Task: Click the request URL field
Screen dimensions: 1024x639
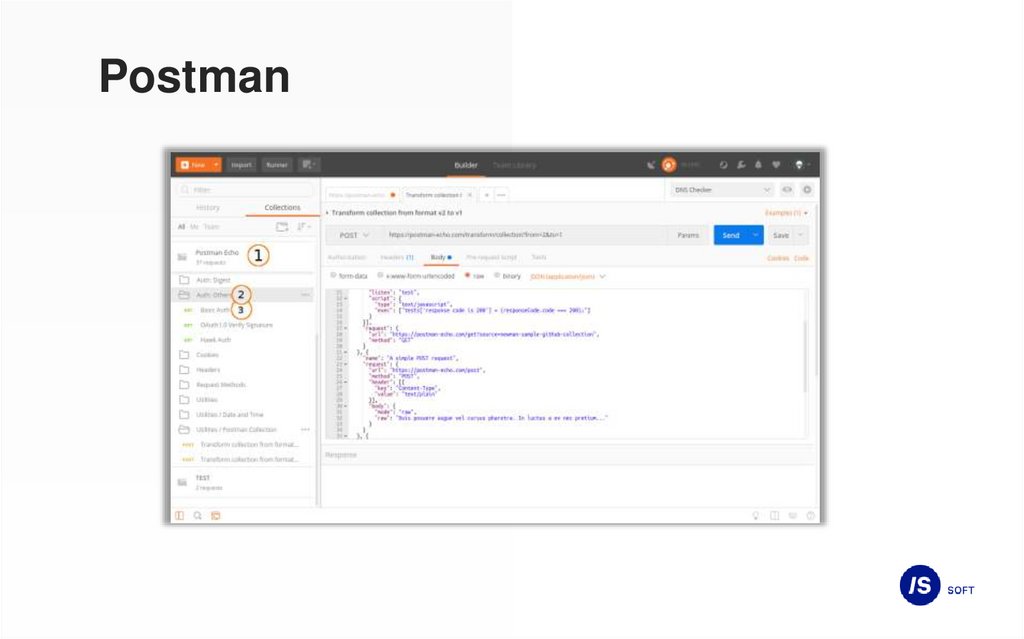Action: (x=523, y=235)
